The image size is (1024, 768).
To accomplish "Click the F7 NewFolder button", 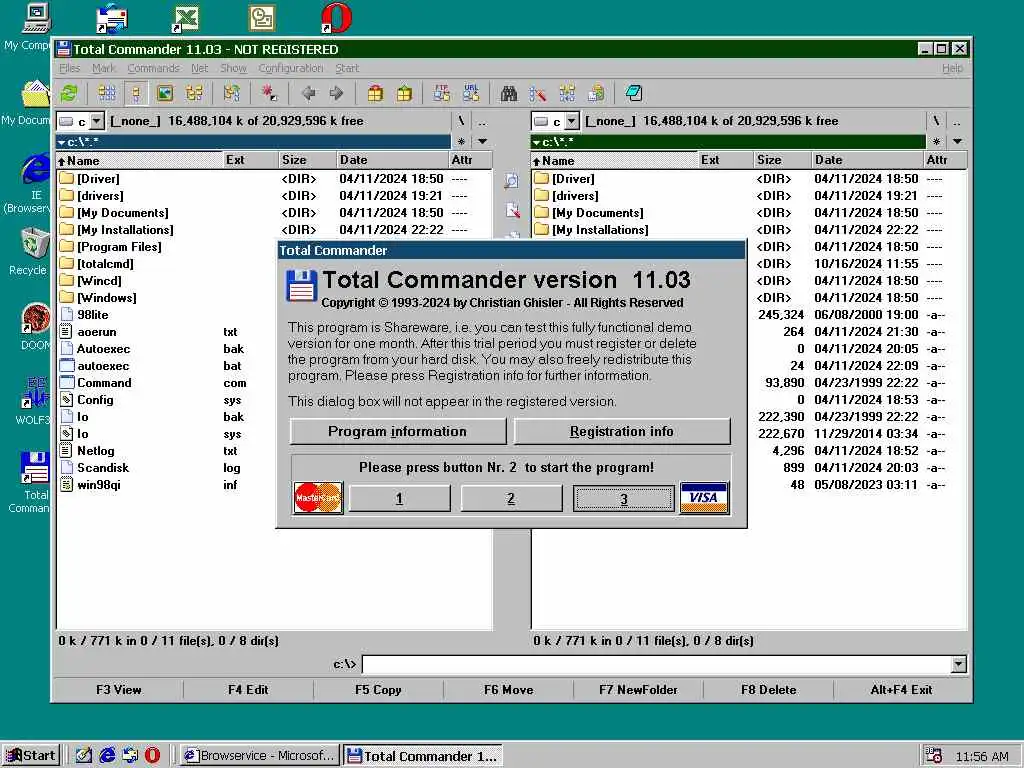I will coord(638,690).
